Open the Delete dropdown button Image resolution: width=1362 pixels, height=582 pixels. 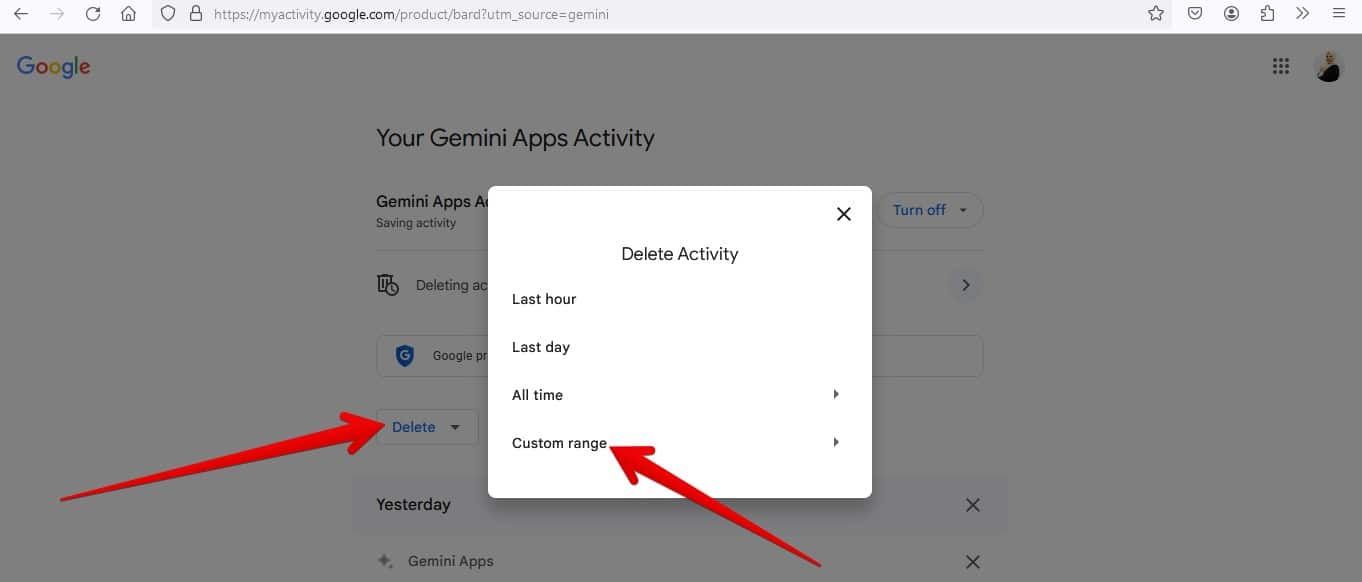coord(426,427)
